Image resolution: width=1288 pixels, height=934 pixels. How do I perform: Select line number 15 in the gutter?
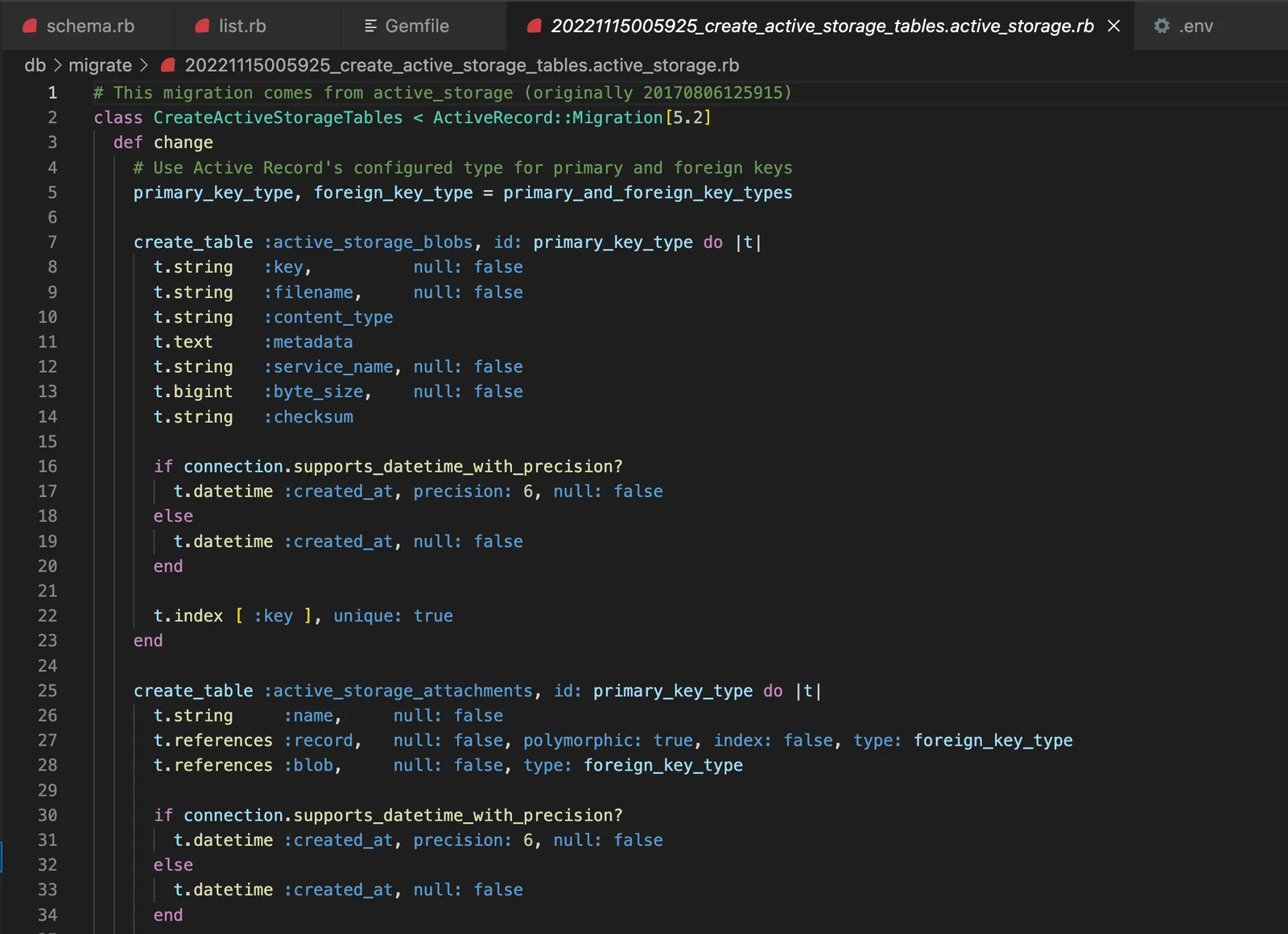[47, 441]
